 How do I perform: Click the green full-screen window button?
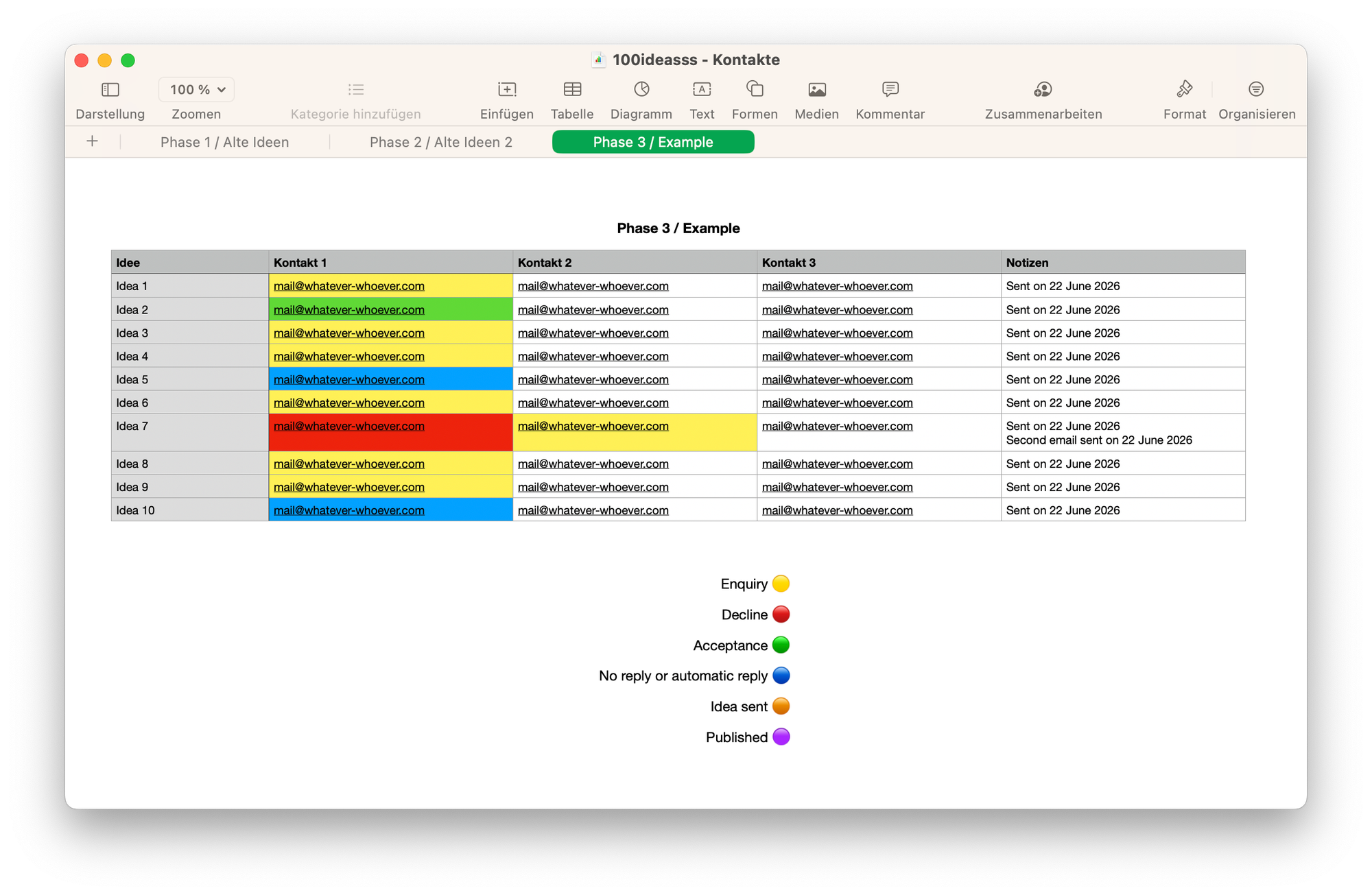click(128, 60)
